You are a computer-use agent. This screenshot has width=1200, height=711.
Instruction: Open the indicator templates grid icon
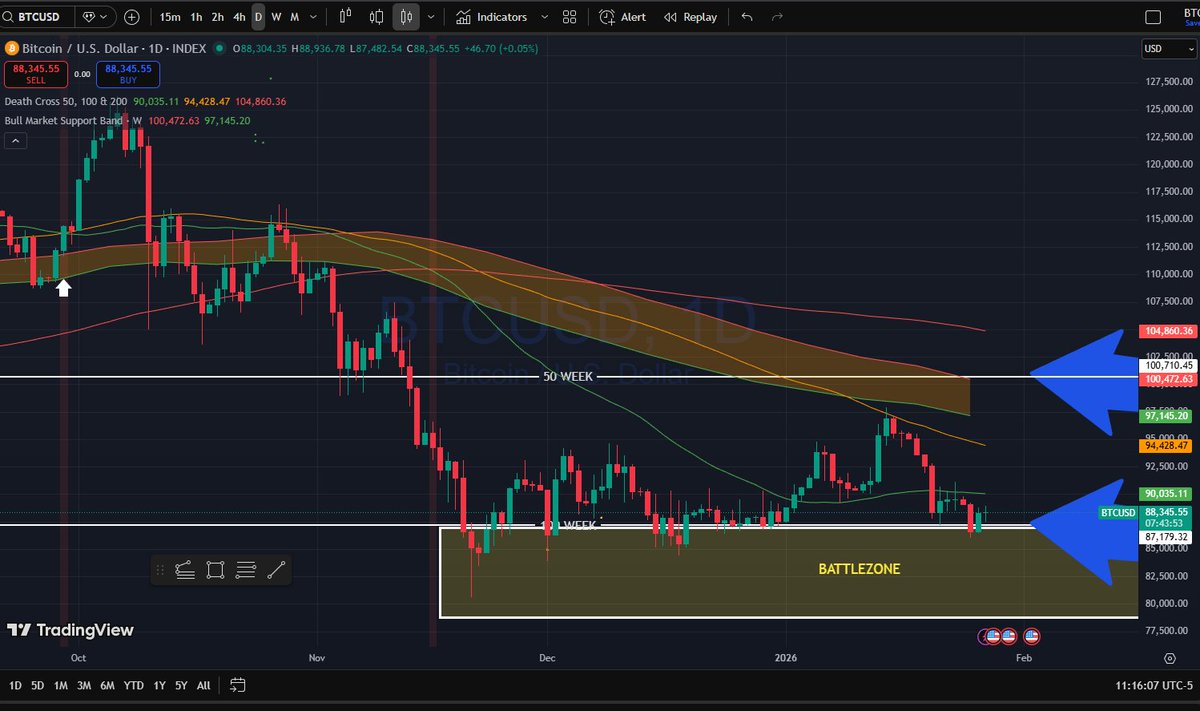tap(569, 17)
